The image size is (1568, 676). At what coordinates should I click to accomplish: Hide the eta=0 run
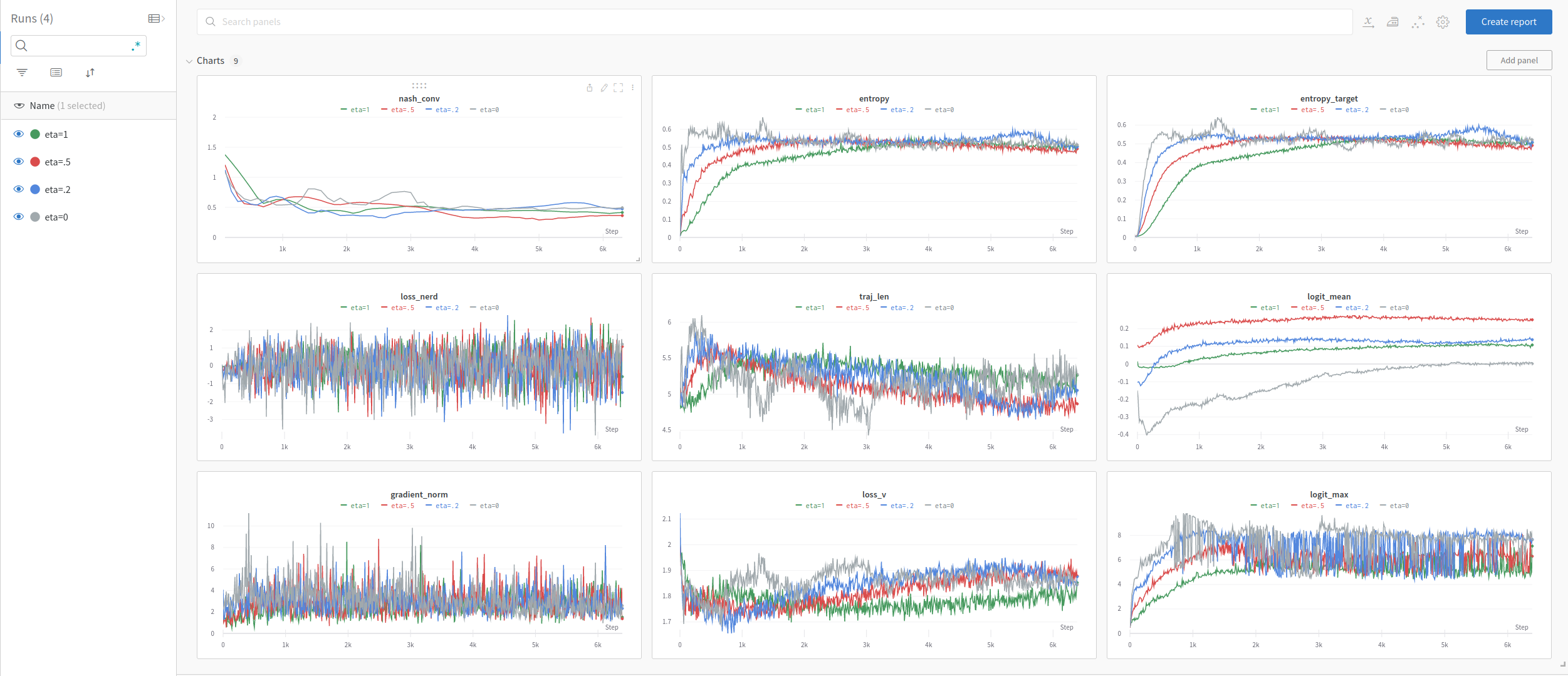tap(19, 217)
